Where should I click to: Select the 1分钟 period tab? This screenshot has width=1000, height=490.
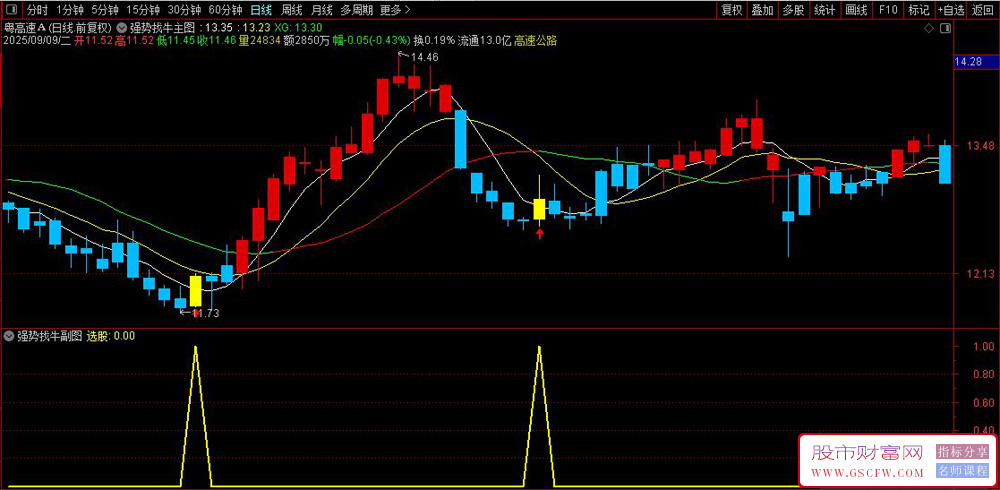[x=70, y=10]
